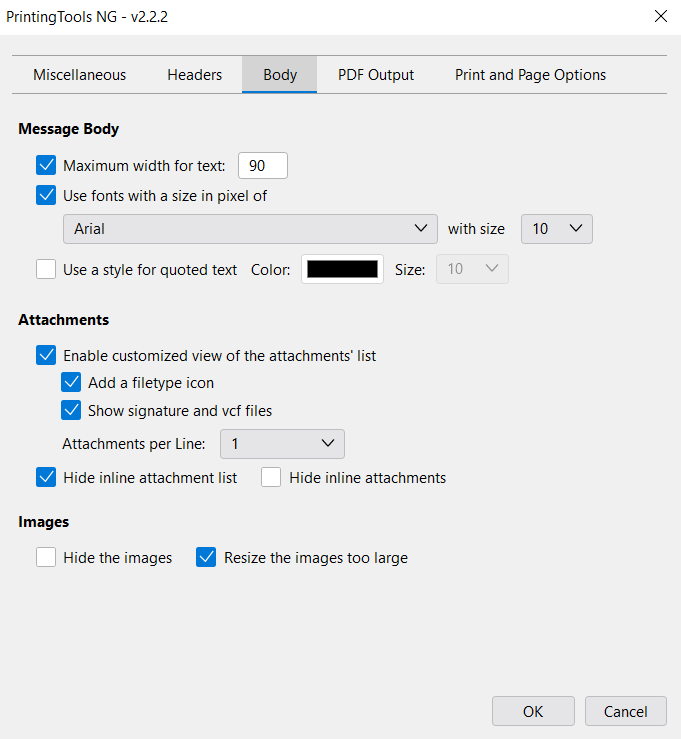Click the 'with size' label

(x=476, y=229)
